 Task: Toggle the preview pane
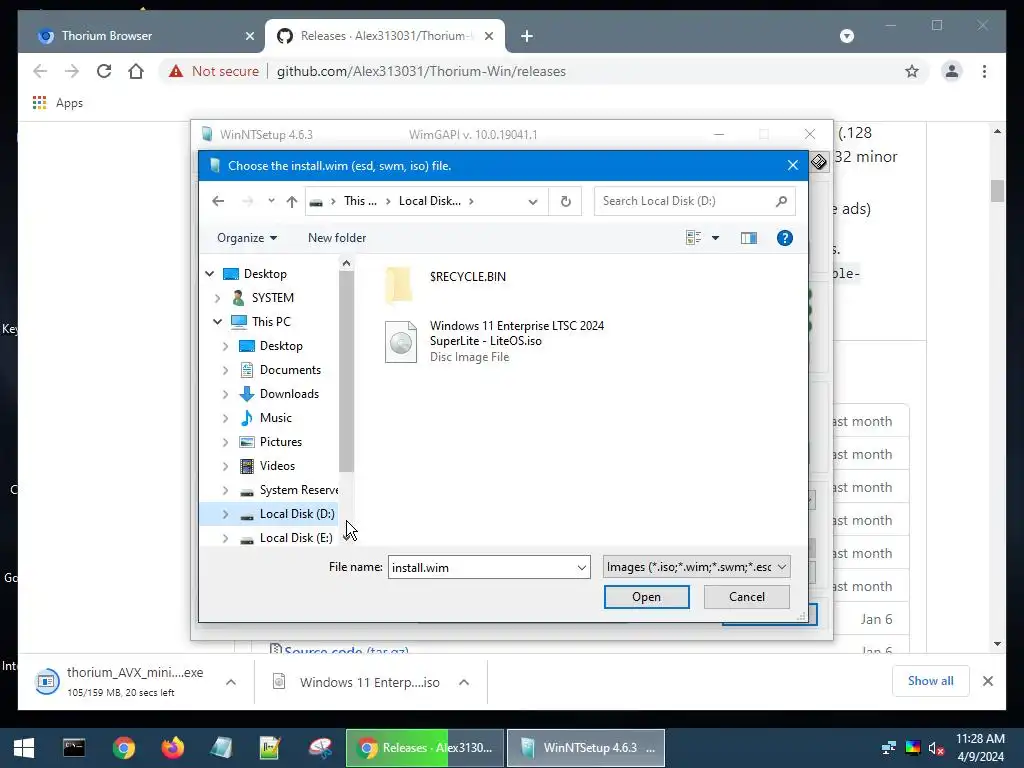pos(749,238)
